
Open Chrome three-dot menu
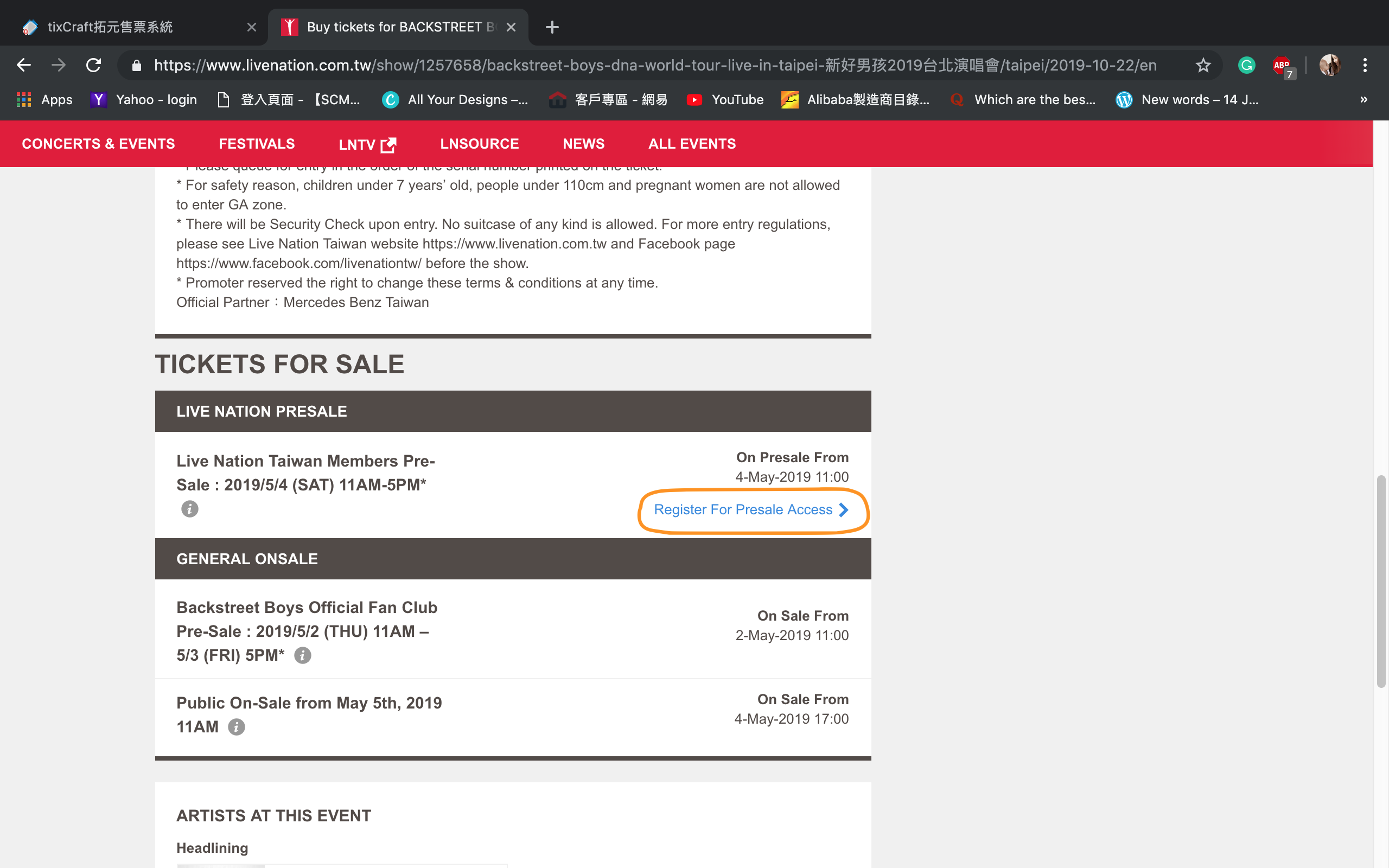1365,66
